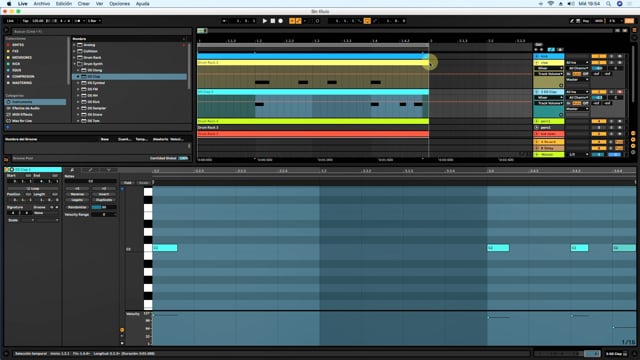Click the Randomize velocity button
Viewport: 640px width, 360px height.
click(x=77, y=207)
